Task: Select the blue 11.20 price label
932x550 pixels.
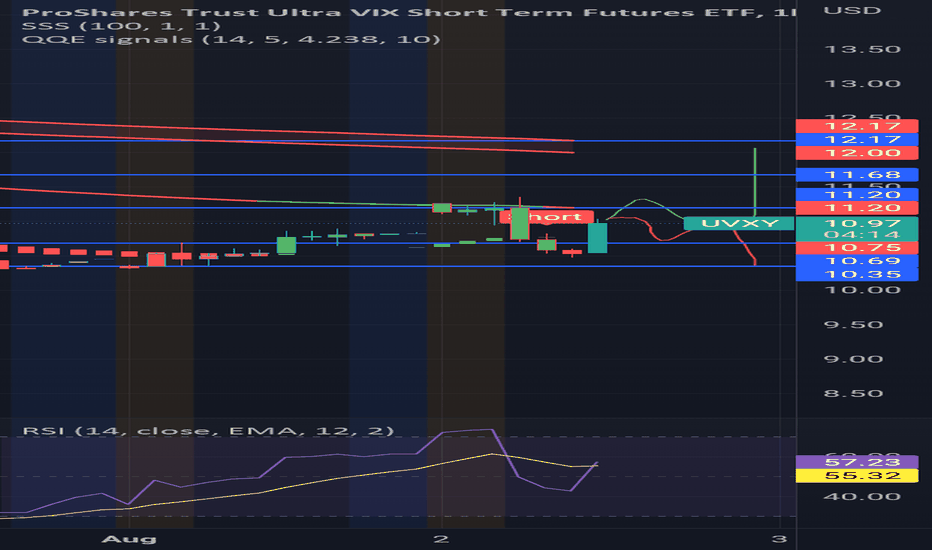Action: [857, 194]
